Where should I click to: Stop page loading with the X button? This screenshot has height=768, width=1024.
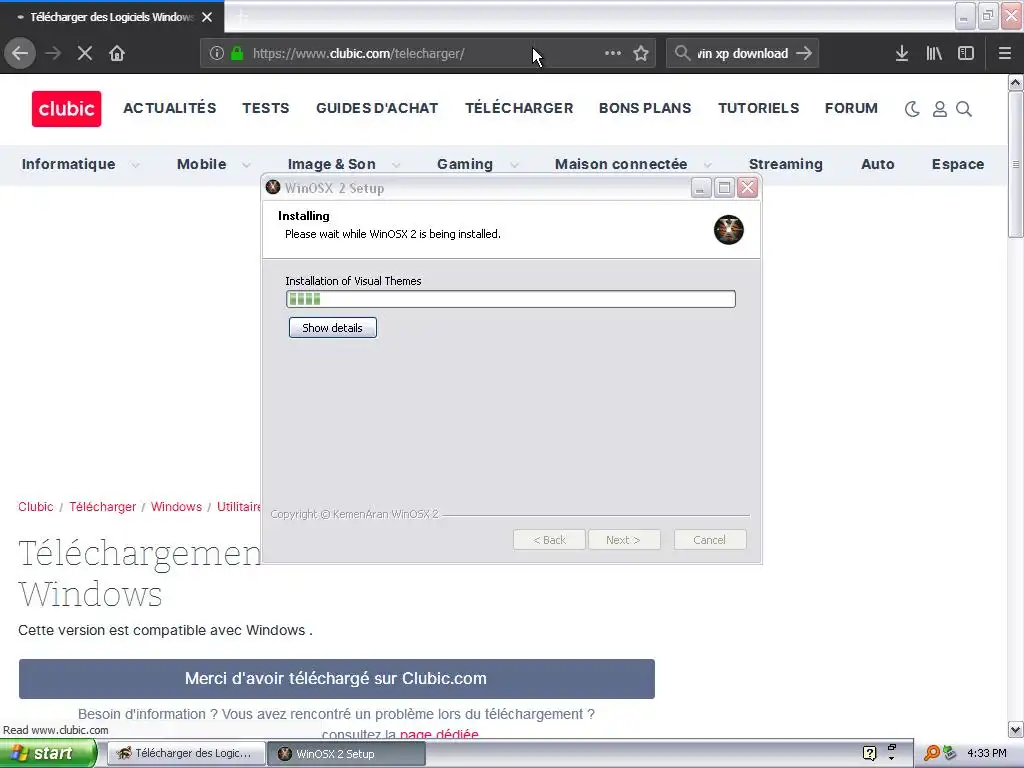pos(85,53)
